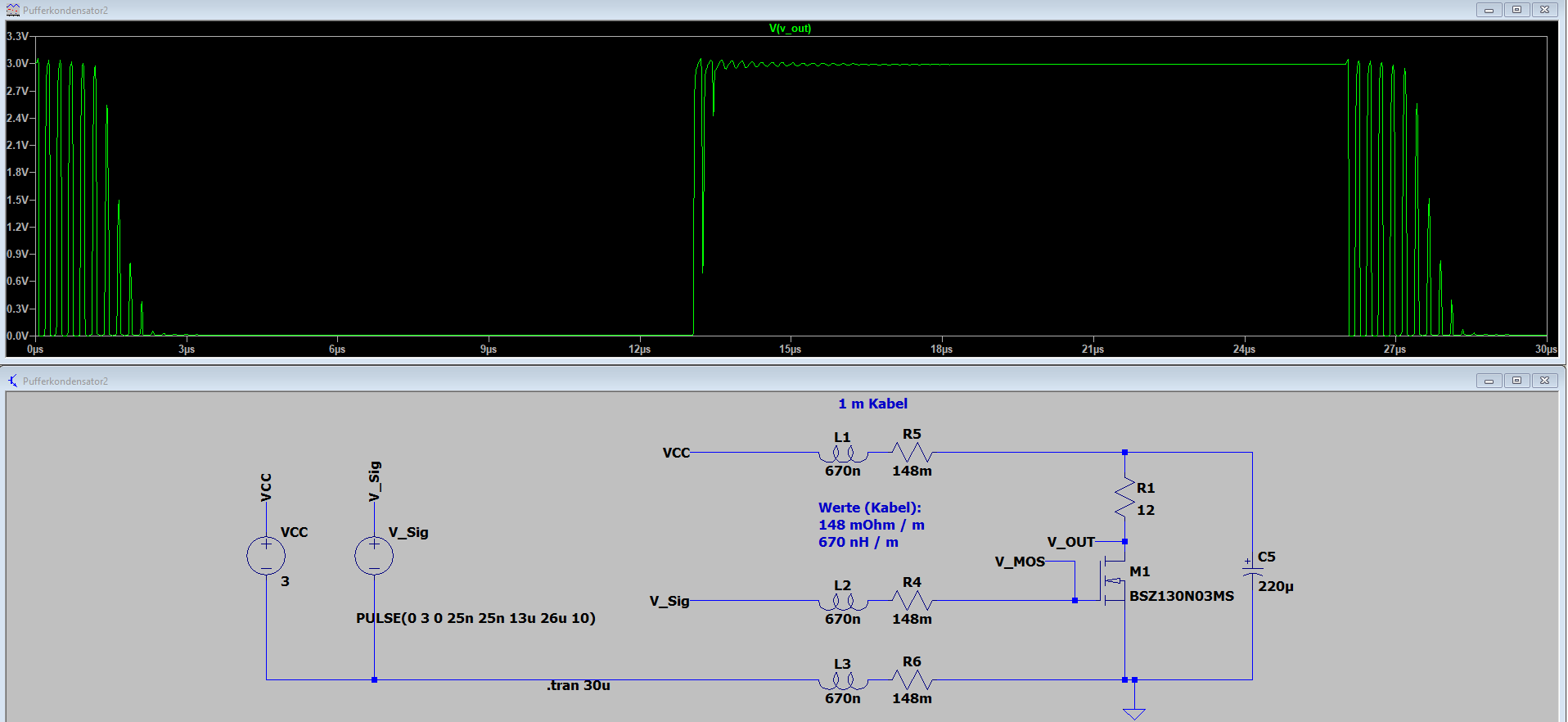Screen dimensions: 1568x722
Task: Click the PULSE source value text
Action: (x=475, y=618)
